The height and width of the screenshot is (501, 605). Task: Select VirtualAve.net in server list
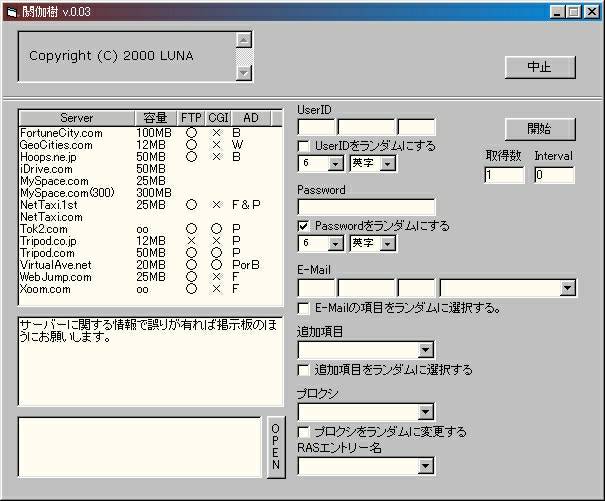150,265
